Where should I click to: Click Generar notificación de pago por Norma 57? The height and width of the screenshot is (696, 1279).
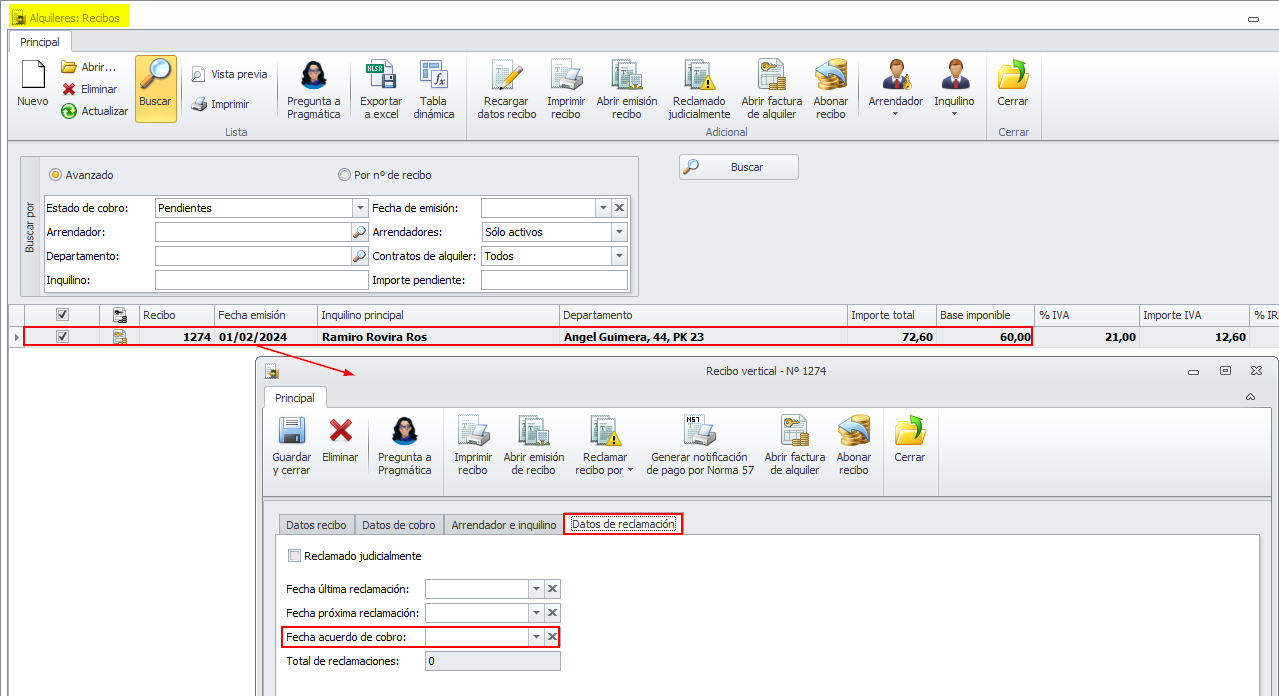point(700,445)
